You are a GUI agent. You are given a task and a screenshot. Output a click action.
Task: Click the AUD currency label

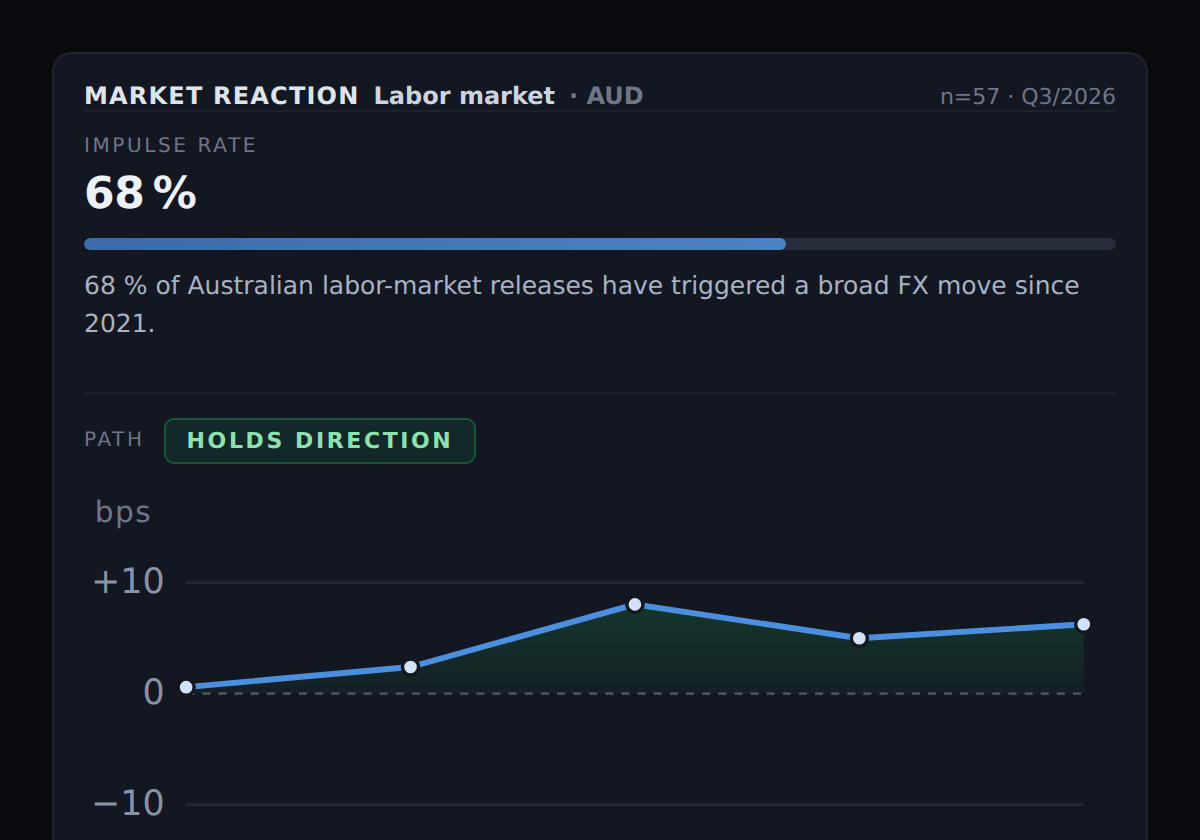(x=614, y=96)
